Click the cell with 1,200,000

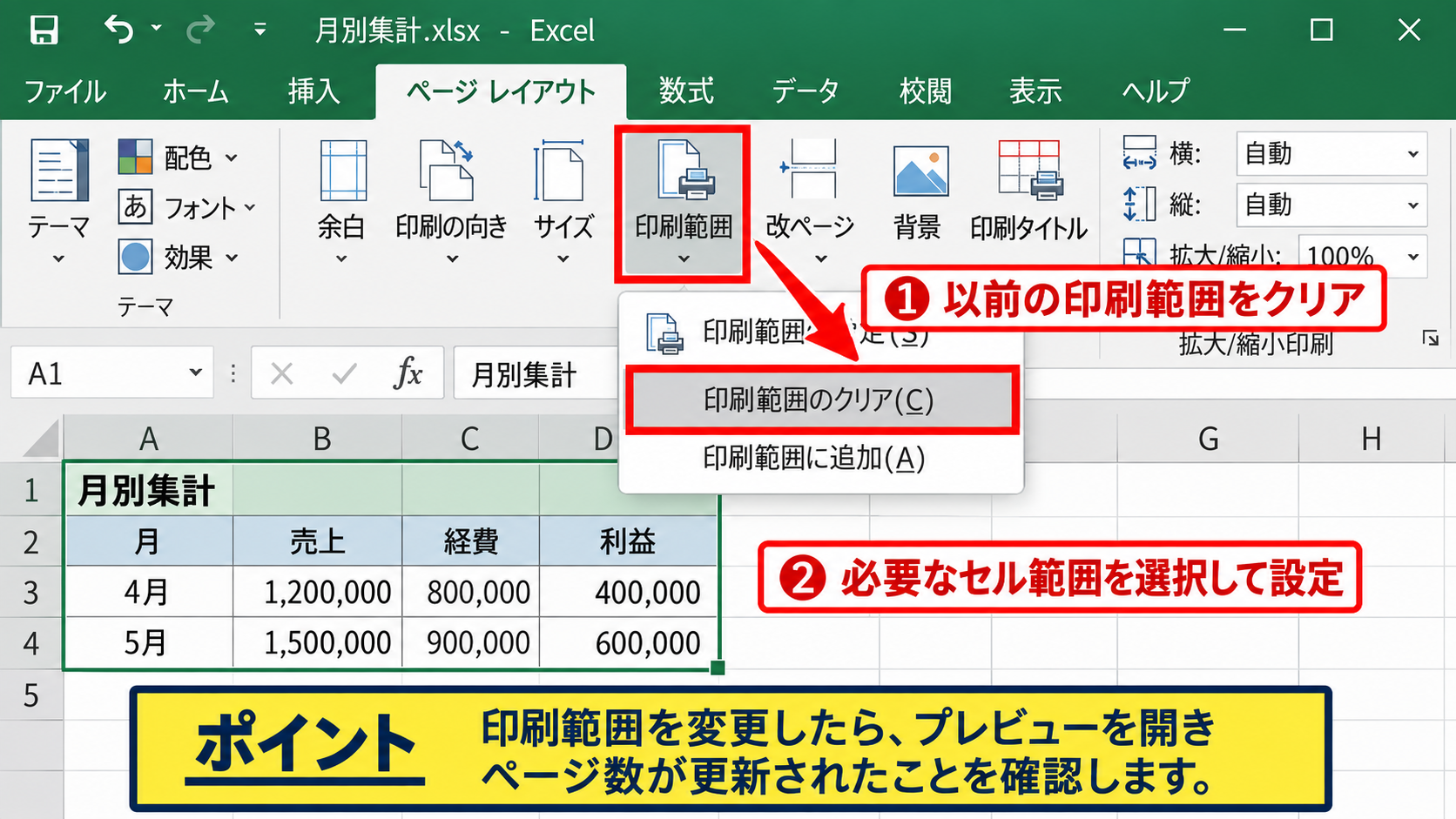point(318,592)
